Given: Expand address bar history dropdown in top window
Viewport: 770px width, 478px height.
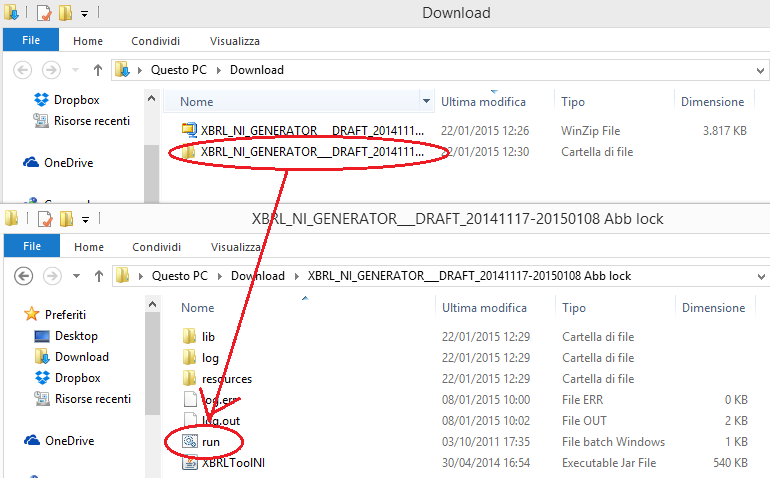Looking at the screenshot, I should [x=759, y=70].
